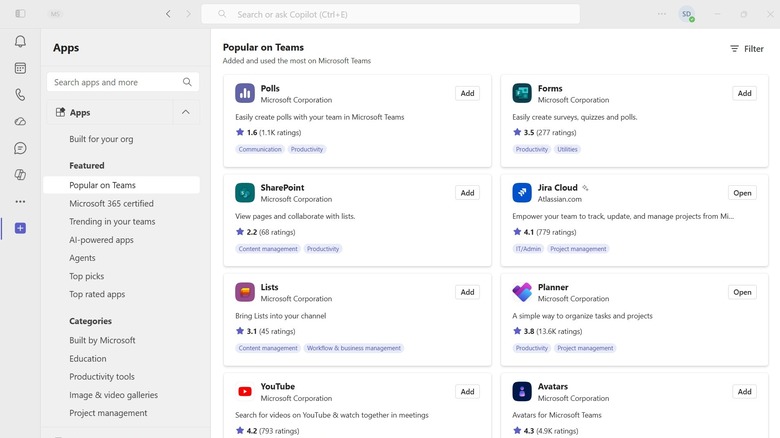
Task: Click the Avatars app icon
Action: [x=522, y=392]
